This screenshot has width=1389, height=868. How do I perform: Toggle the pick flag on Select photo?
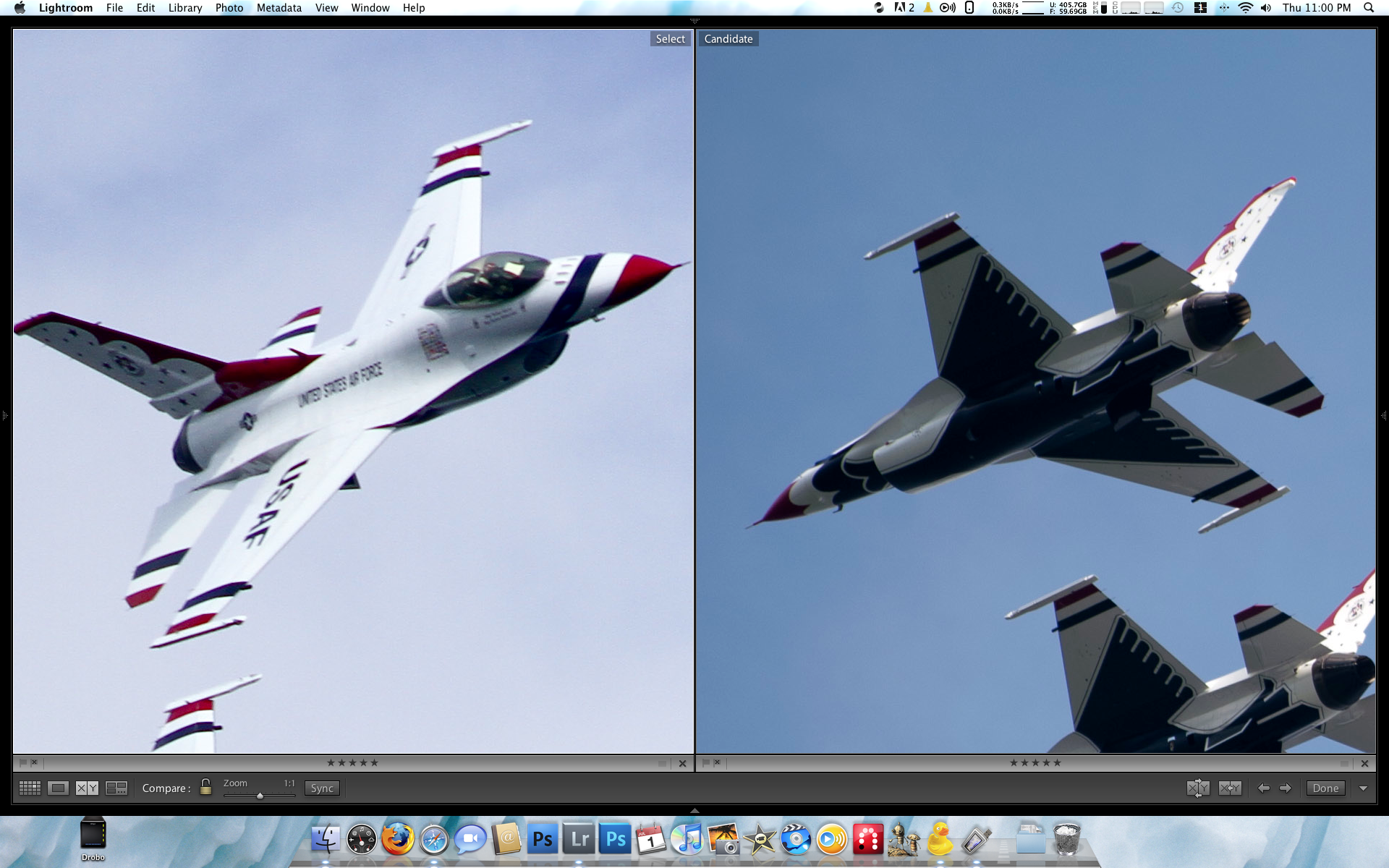(x=22, y=762)
